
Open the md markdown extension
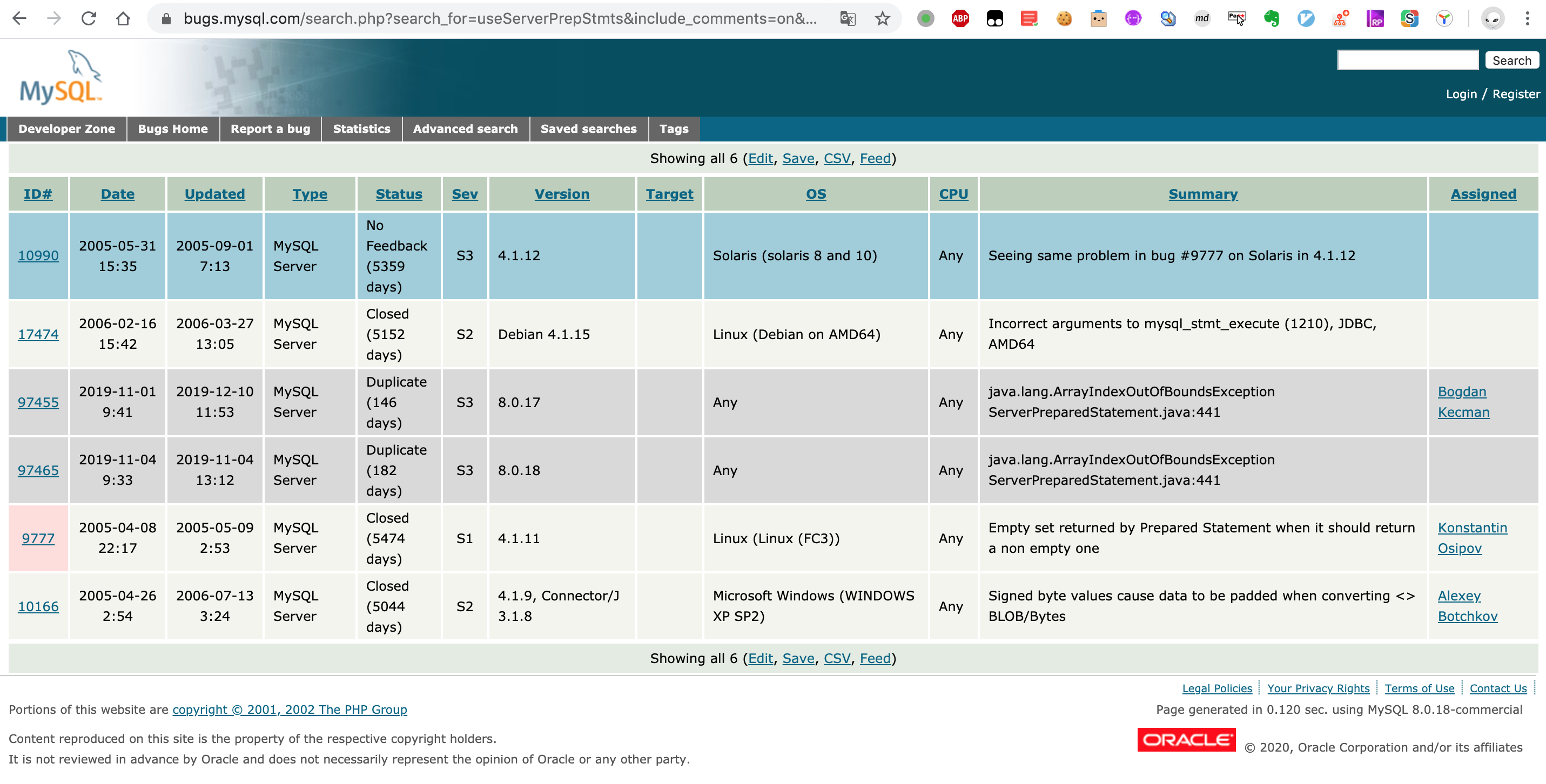pyautogui.click(x=1202, y=18)
